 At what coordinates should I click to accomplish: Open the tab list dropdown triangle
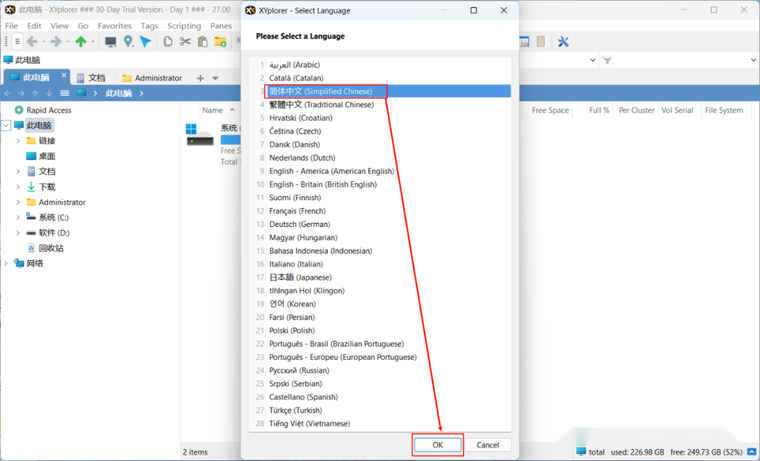tap(215, 78)
